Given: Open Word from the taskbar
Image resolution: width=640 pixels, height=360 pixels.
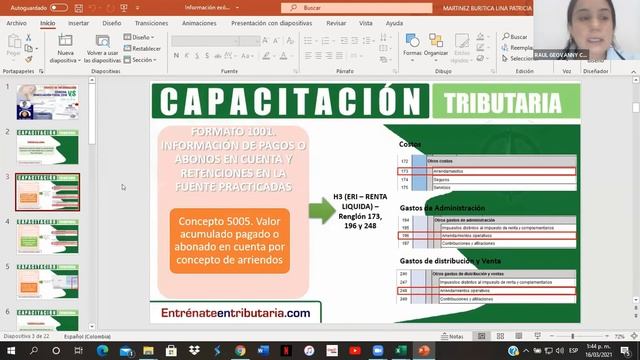Looking at the screenshot, I should [263, 351].
